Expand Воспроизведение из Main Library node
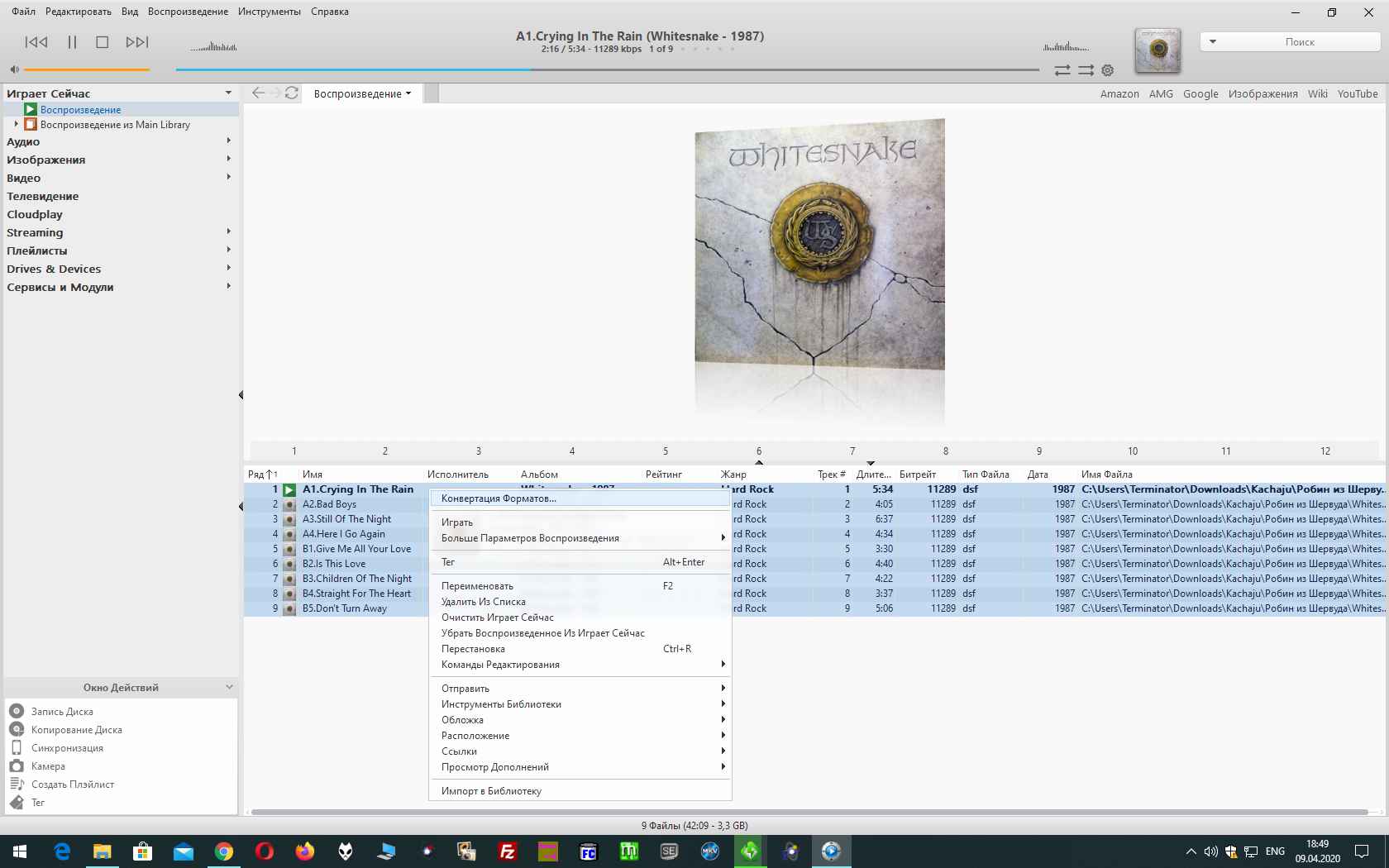 coord(16,124)
